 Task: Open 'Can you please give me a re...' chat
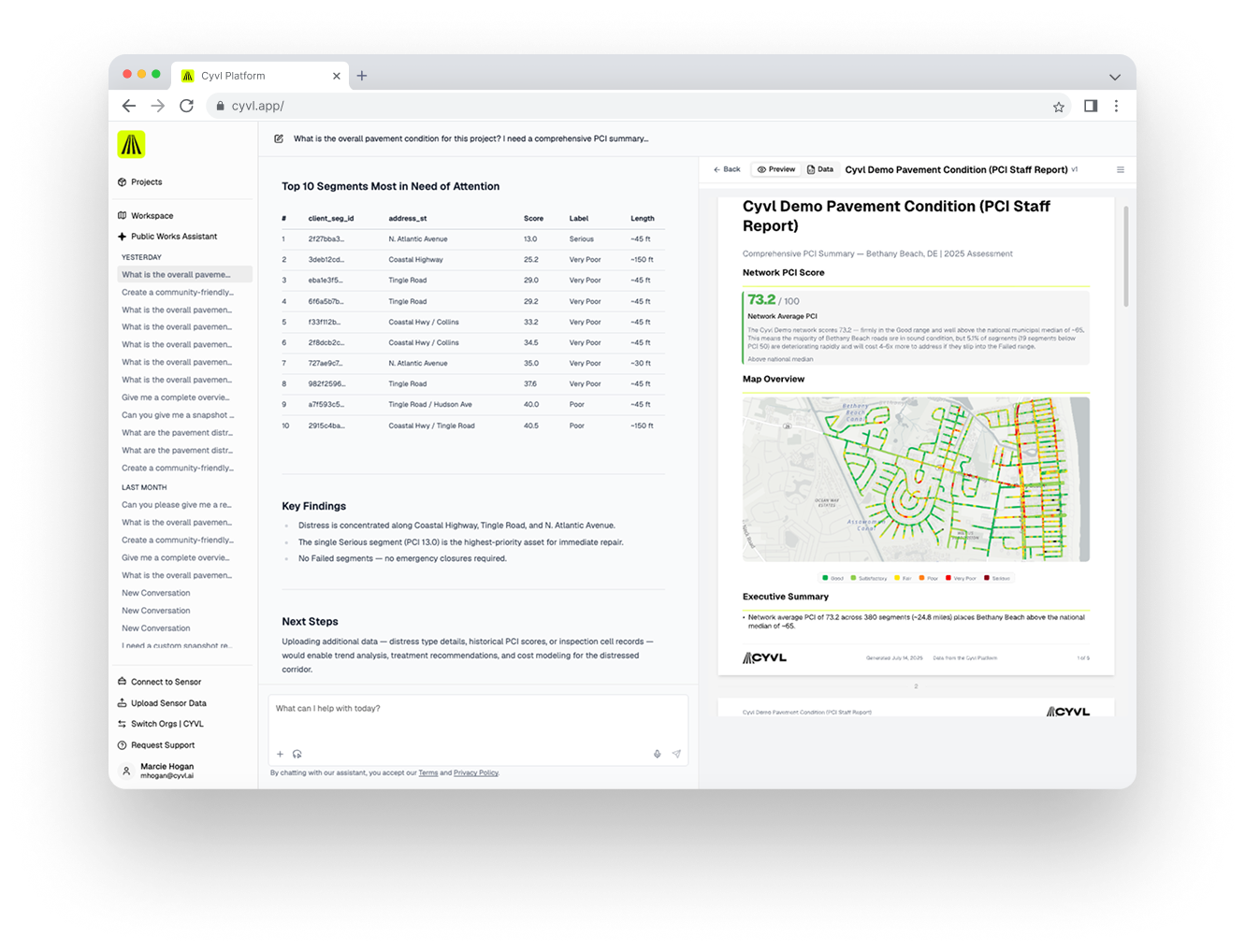point(176,505)
